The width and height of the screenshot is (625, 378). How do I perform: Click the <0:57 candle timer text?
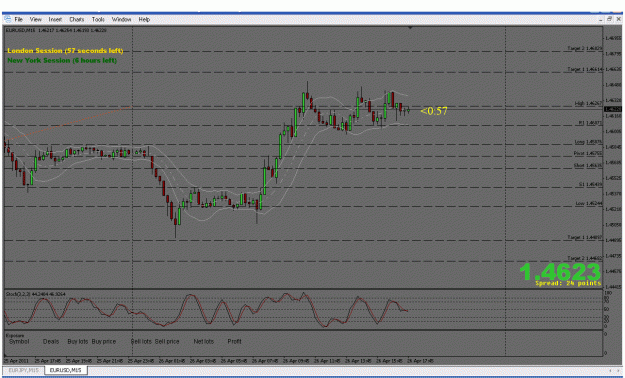(434, 111)
